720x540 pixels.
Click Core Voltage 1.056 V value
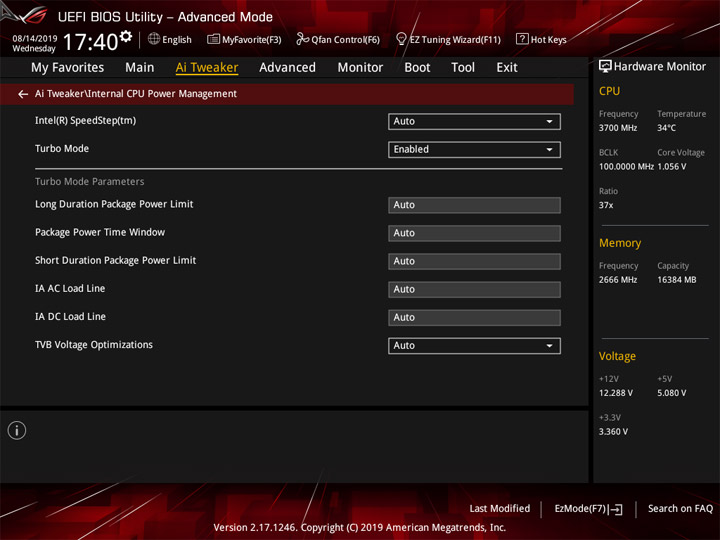tap(671, 167)
